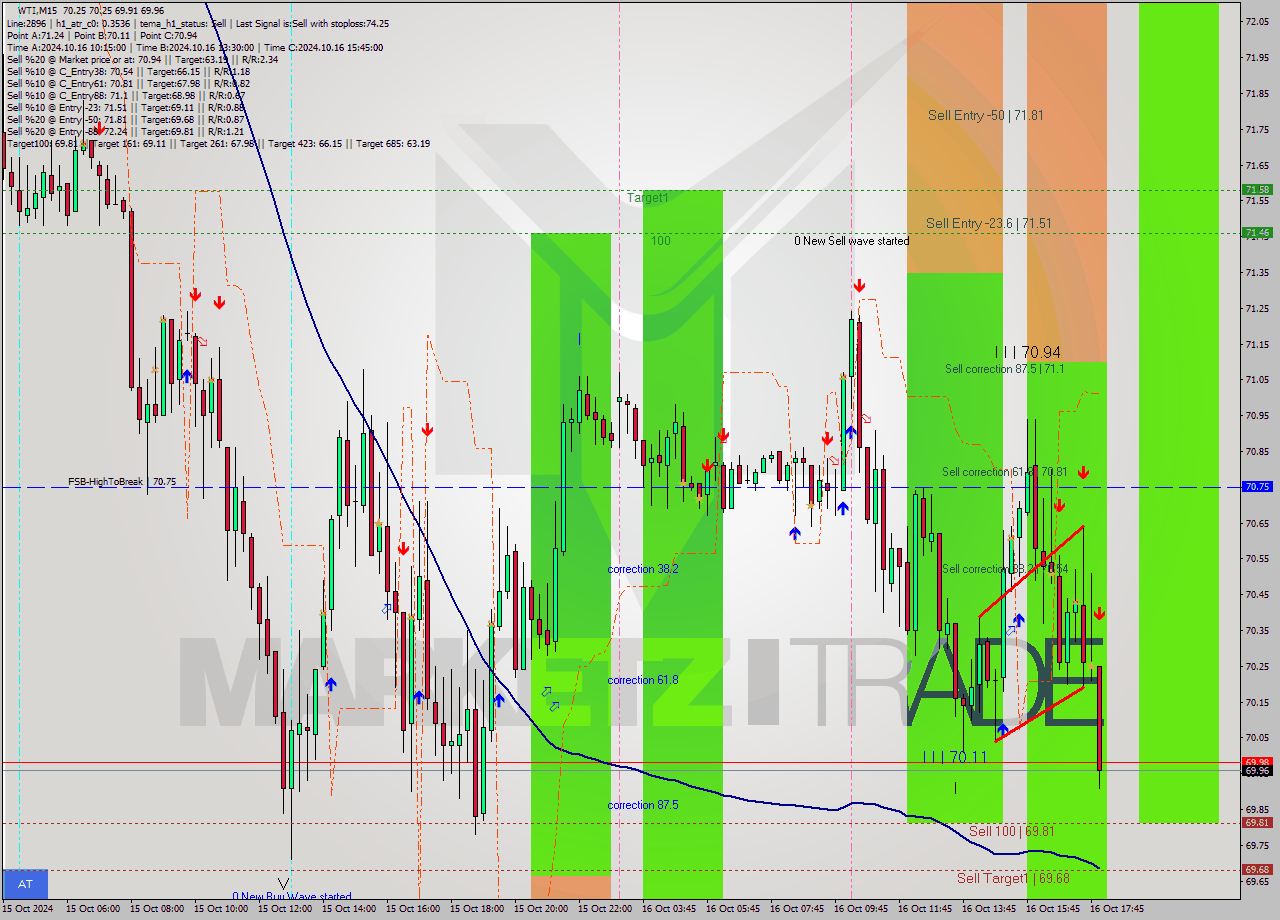Click the '| | | 70.94' price label
Viewport: 1280px width, 920px height.
(x=1027, y=352)
